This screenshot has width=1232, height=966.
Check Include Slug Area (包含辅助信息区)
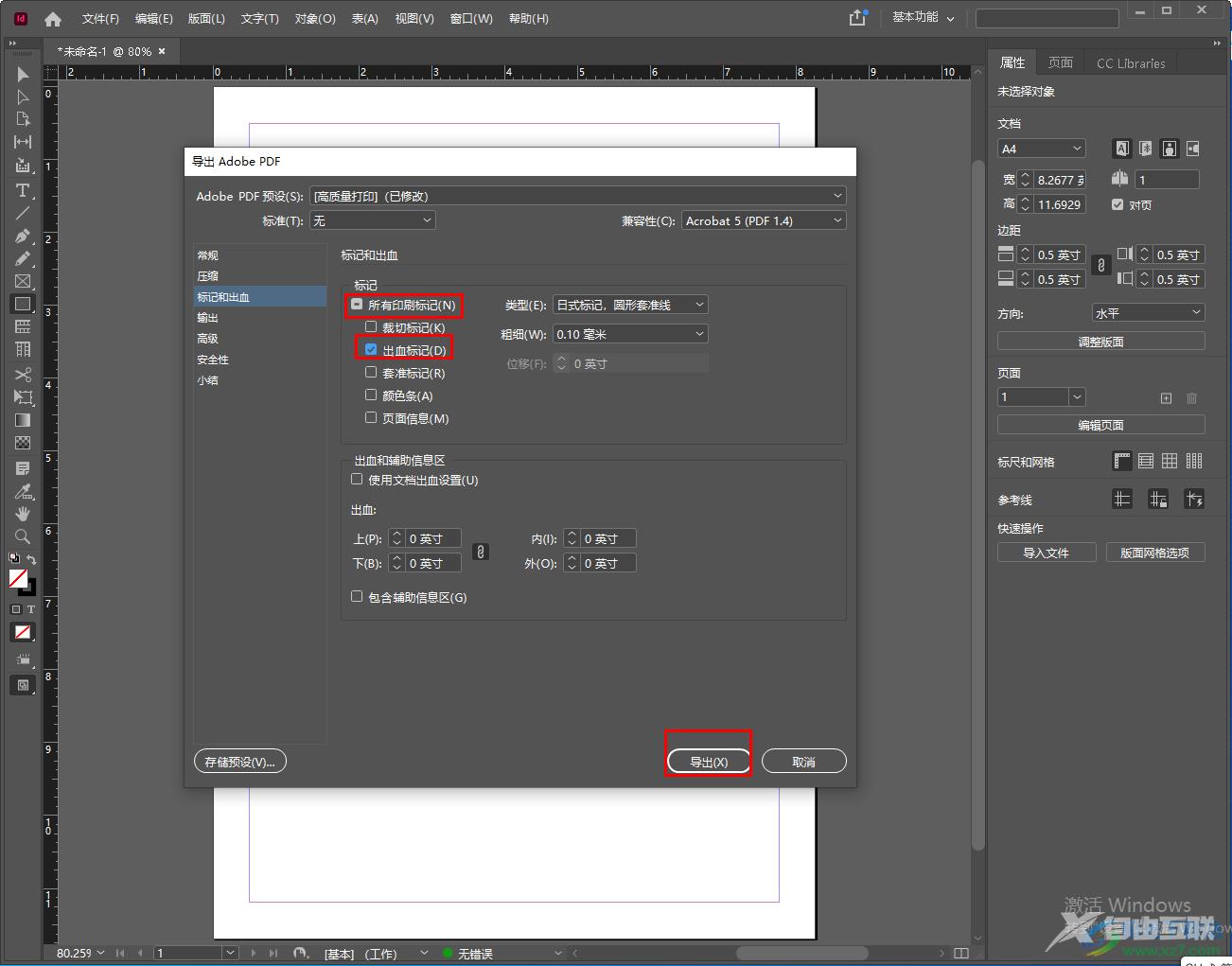click(357, 597)
